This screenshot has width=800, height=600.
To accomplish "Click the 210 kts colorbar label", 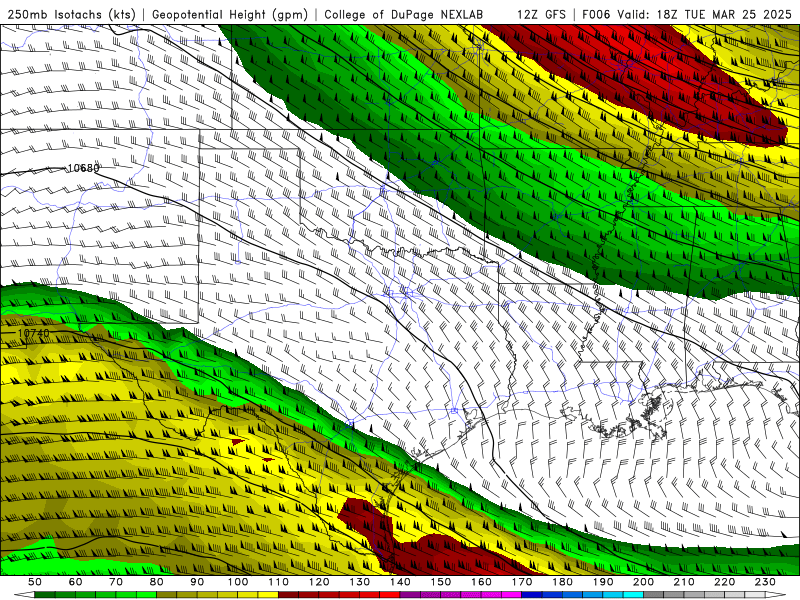I will [684, 582].
